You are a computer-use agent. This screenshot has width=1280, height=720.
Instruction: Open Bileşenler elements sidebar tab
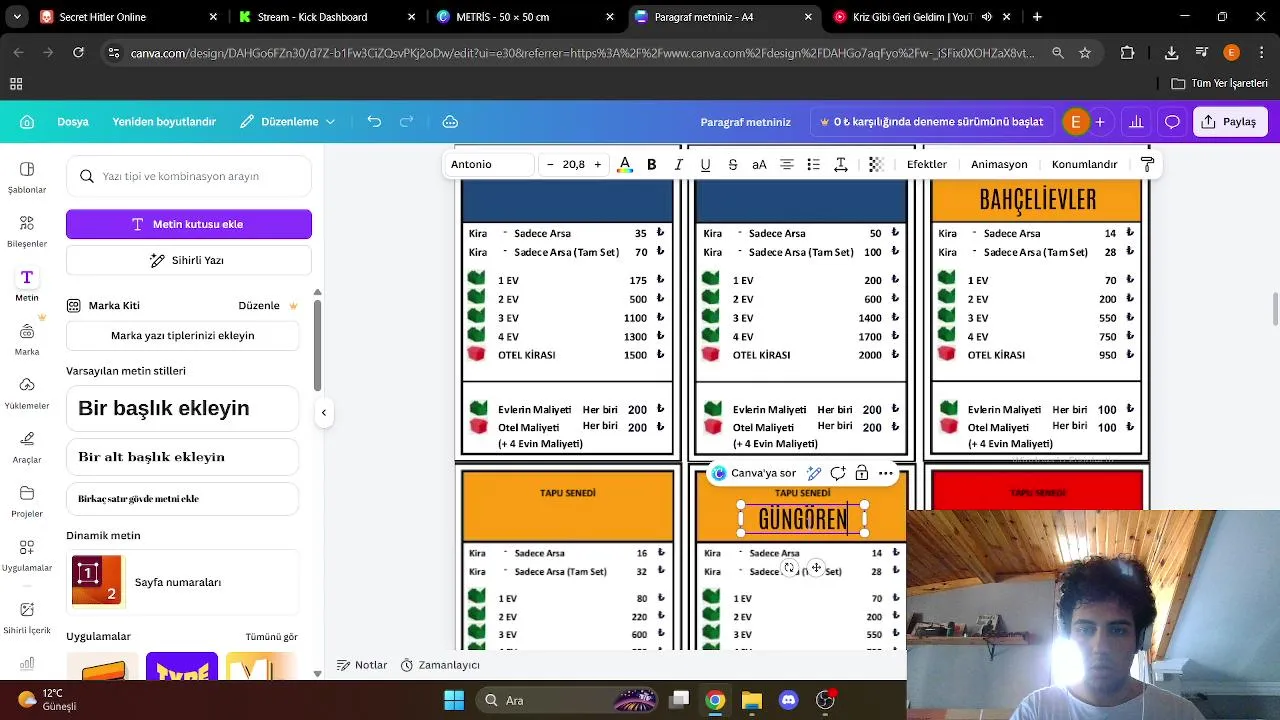tap(27, 231)
